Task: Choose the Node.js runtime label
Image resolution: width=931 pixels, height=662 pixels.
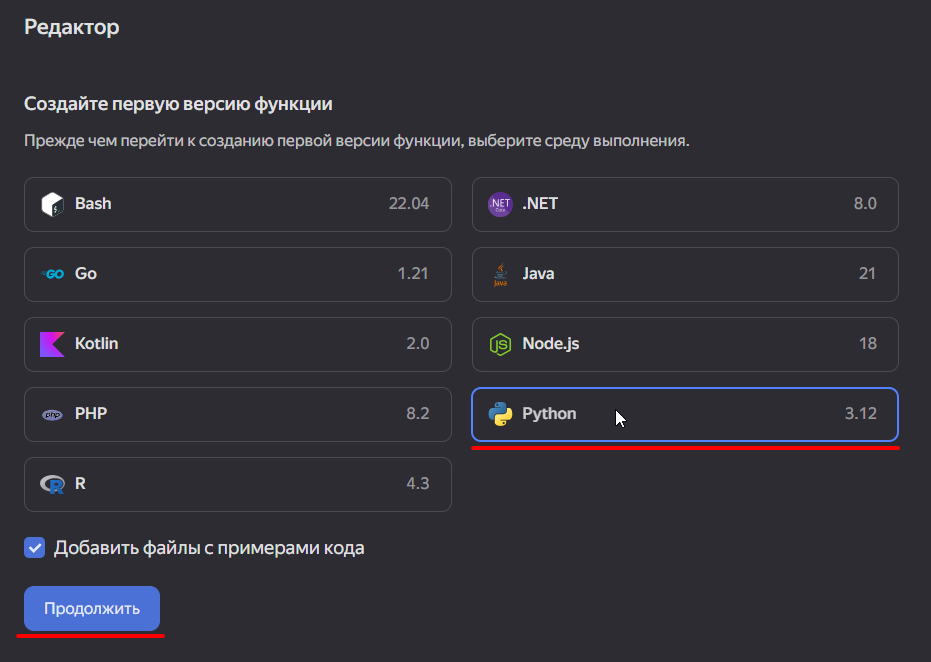Action: coord(550,344)
